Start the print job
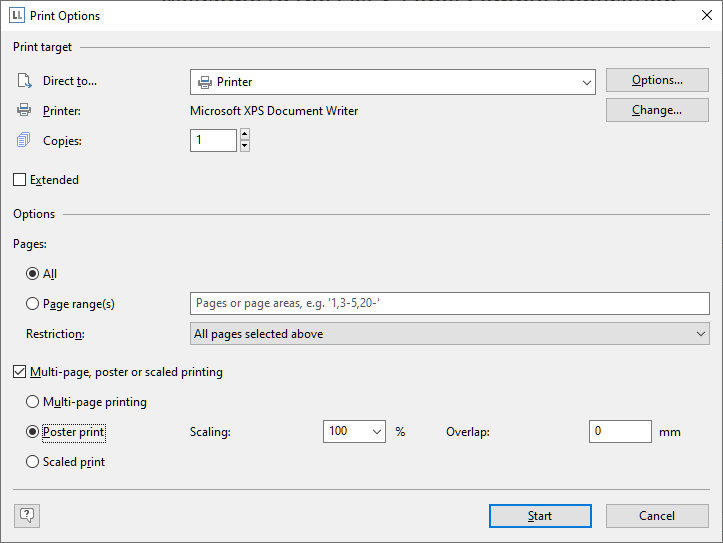Image resolution: width=723 pixels, height=543 pixels. click(x=540, y=516)
